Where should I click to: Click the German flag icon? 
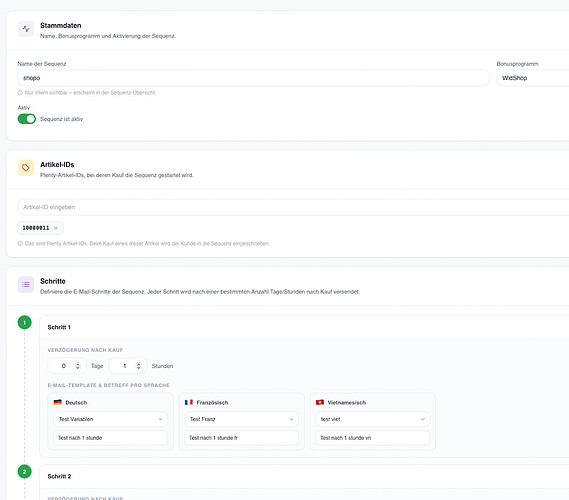58,402
